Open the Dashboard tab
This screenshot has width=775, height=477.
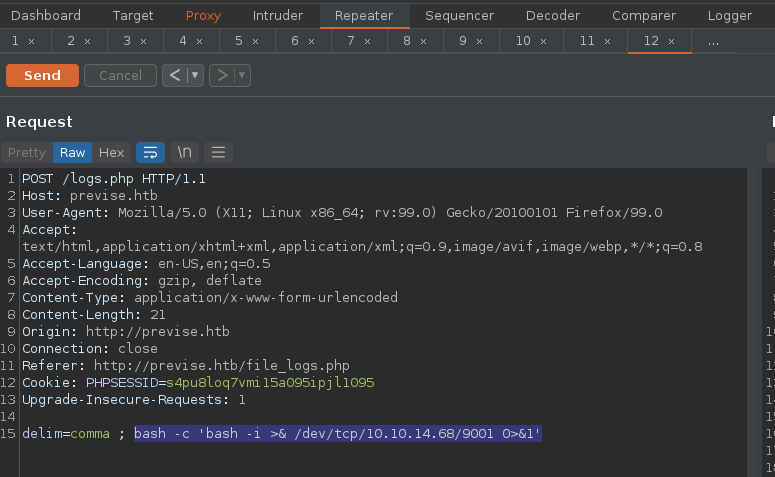pyautogui.click(x=45, y=16)
